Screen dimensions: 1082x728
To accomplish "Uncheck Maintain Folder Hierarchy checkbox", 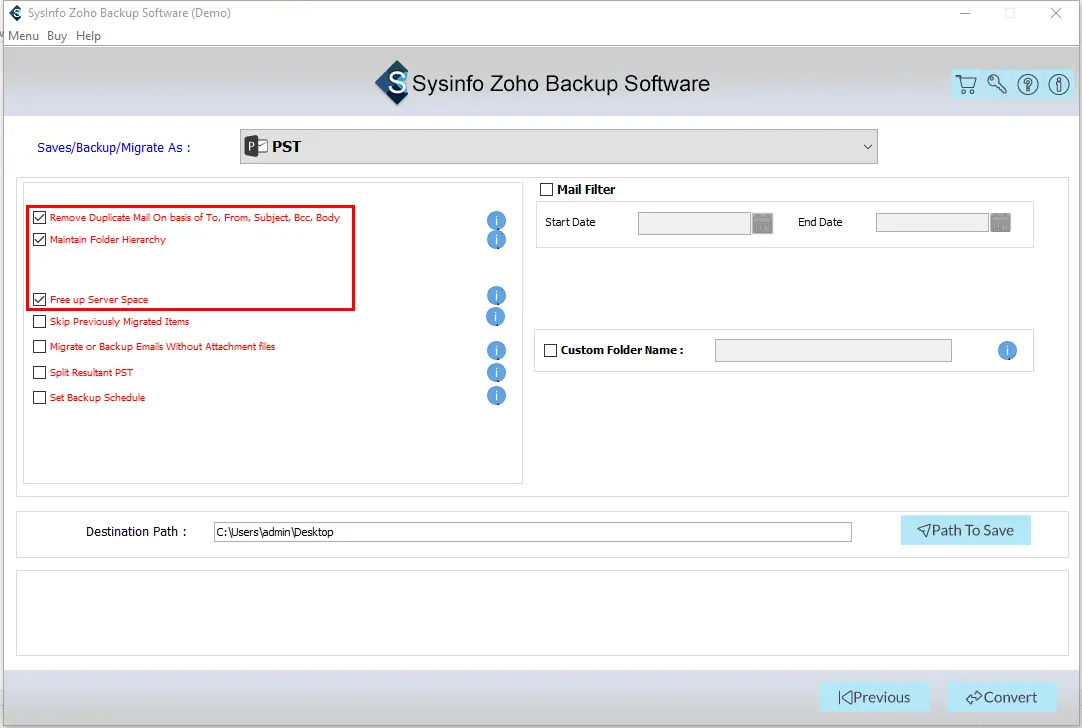I will point(39,239).
